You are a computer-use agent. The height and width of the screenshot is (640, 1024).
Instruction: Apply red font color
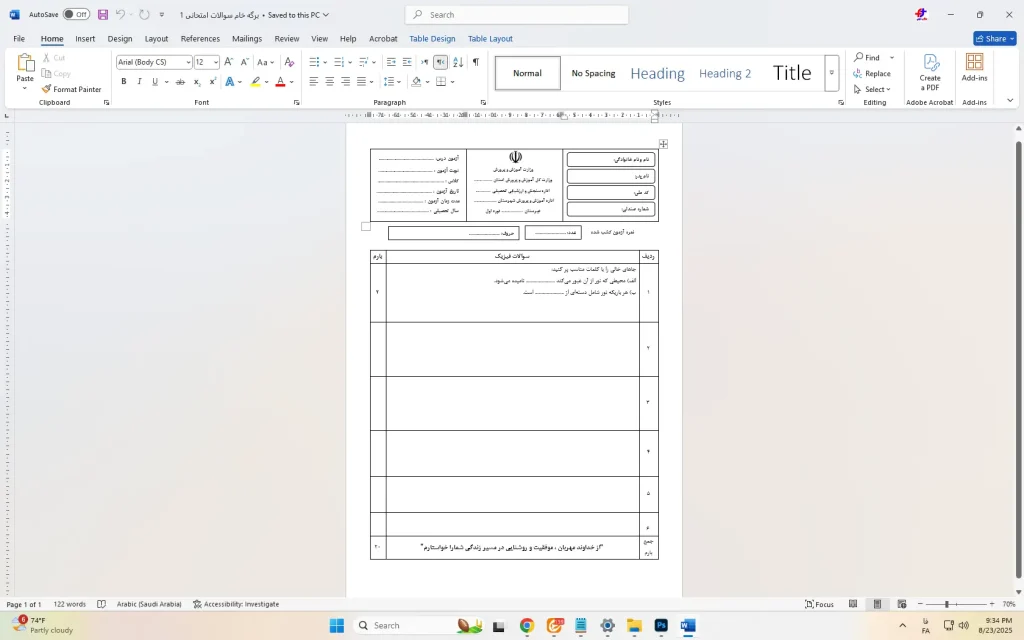[x=280, y=82]
